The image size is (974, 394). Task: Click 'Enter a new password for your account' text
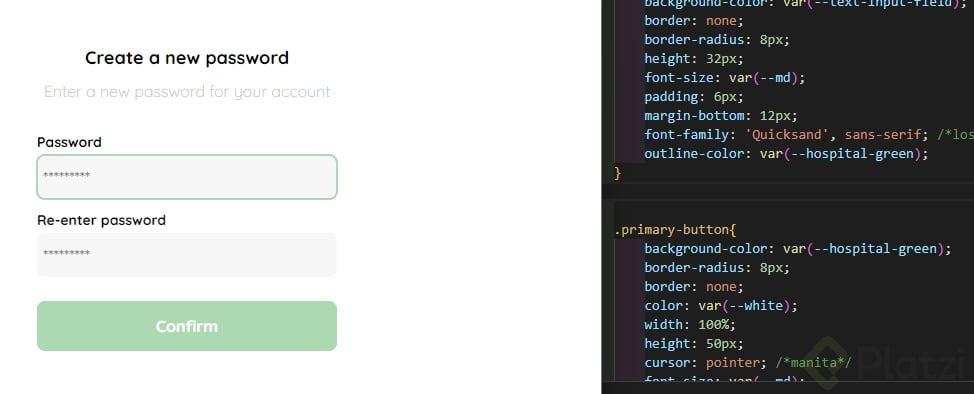pyautogui.click(x=187, y=92)
